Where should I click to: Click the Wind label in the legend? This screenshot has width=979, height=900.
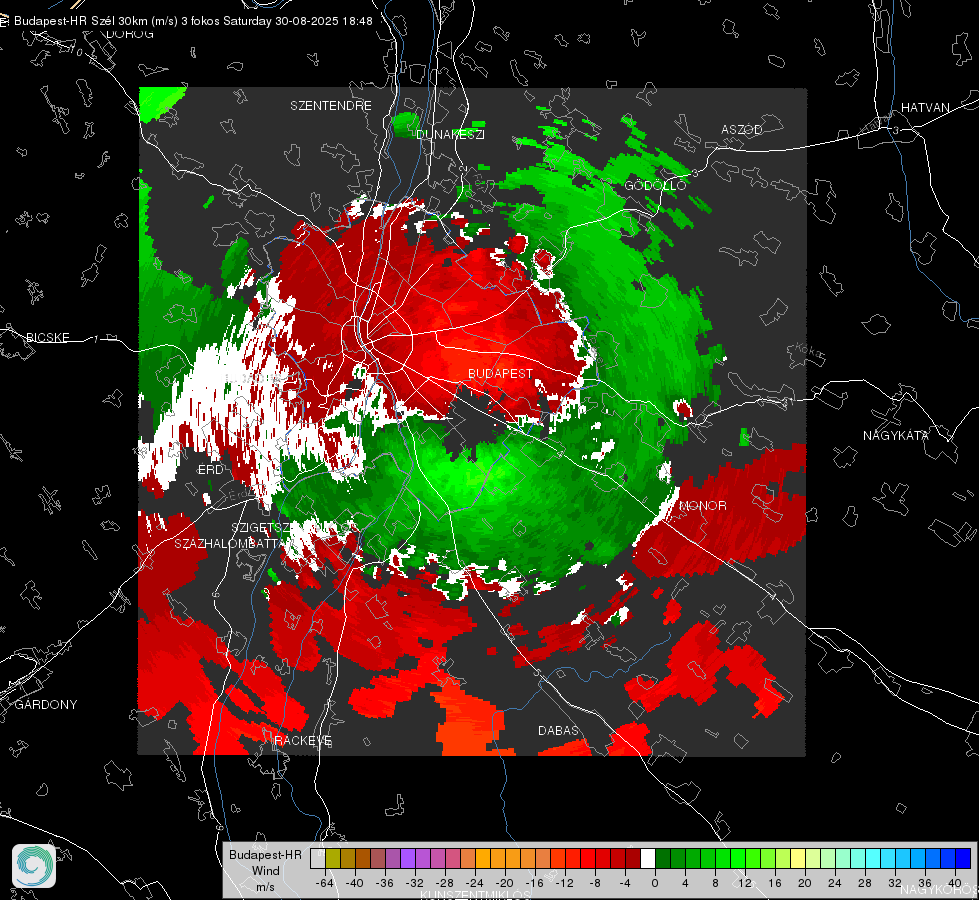(265, 871)
